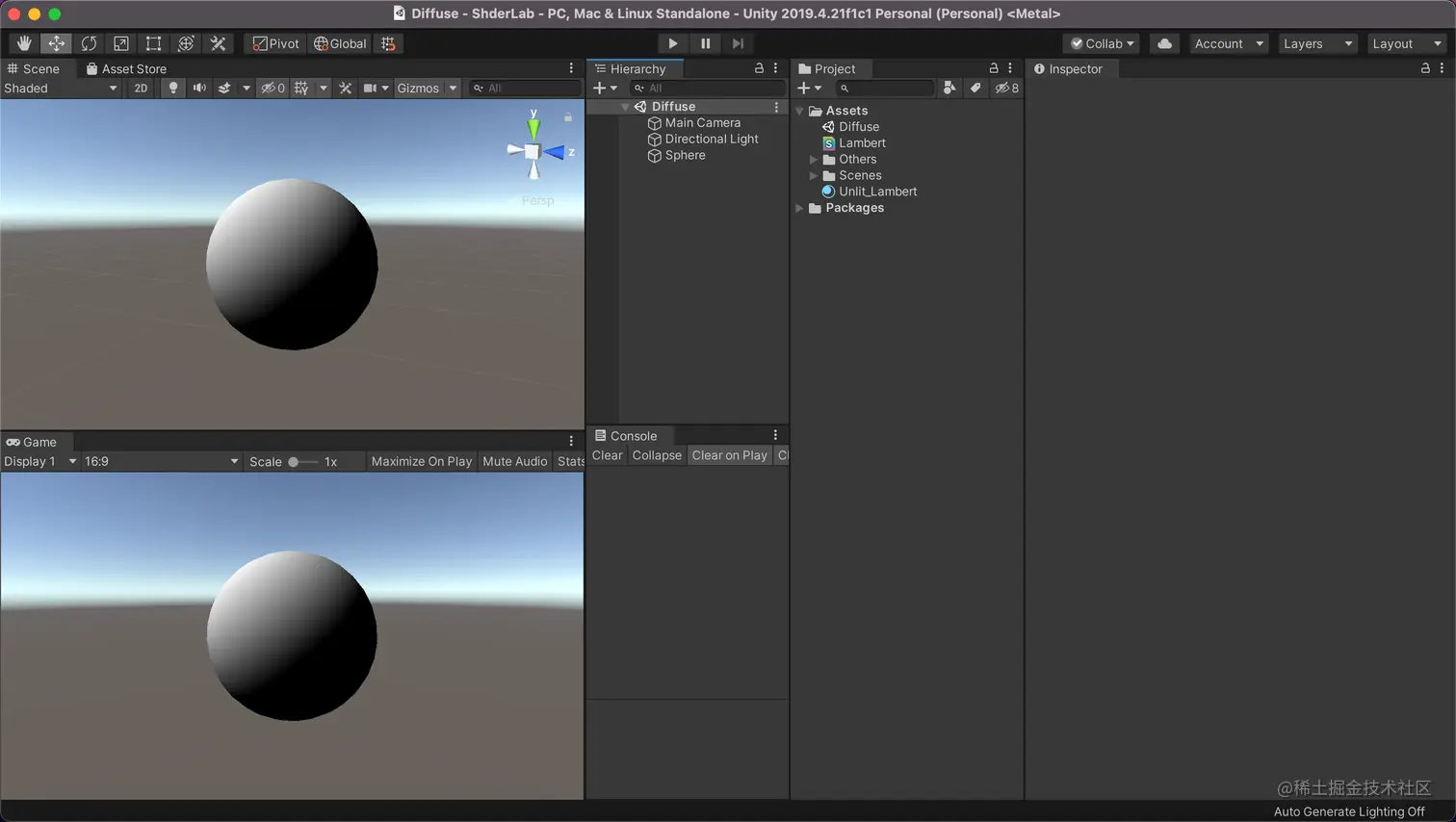The height and width of the screenshot is (822, 1456).
Task: Expand the Packages folder
Action: [799, 208]
